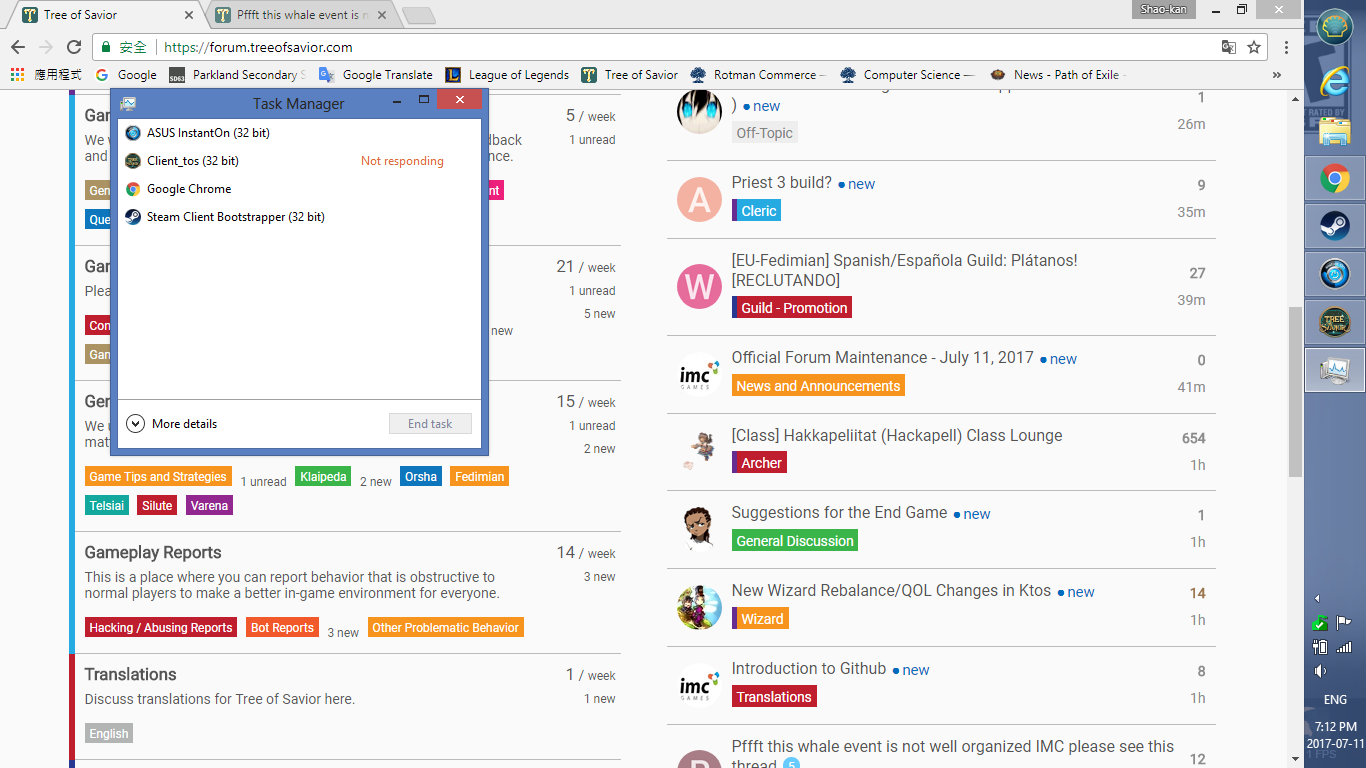Expand More details in Task Manager
Viewport: 1366px width, 768px height.
tap(172, 424)
